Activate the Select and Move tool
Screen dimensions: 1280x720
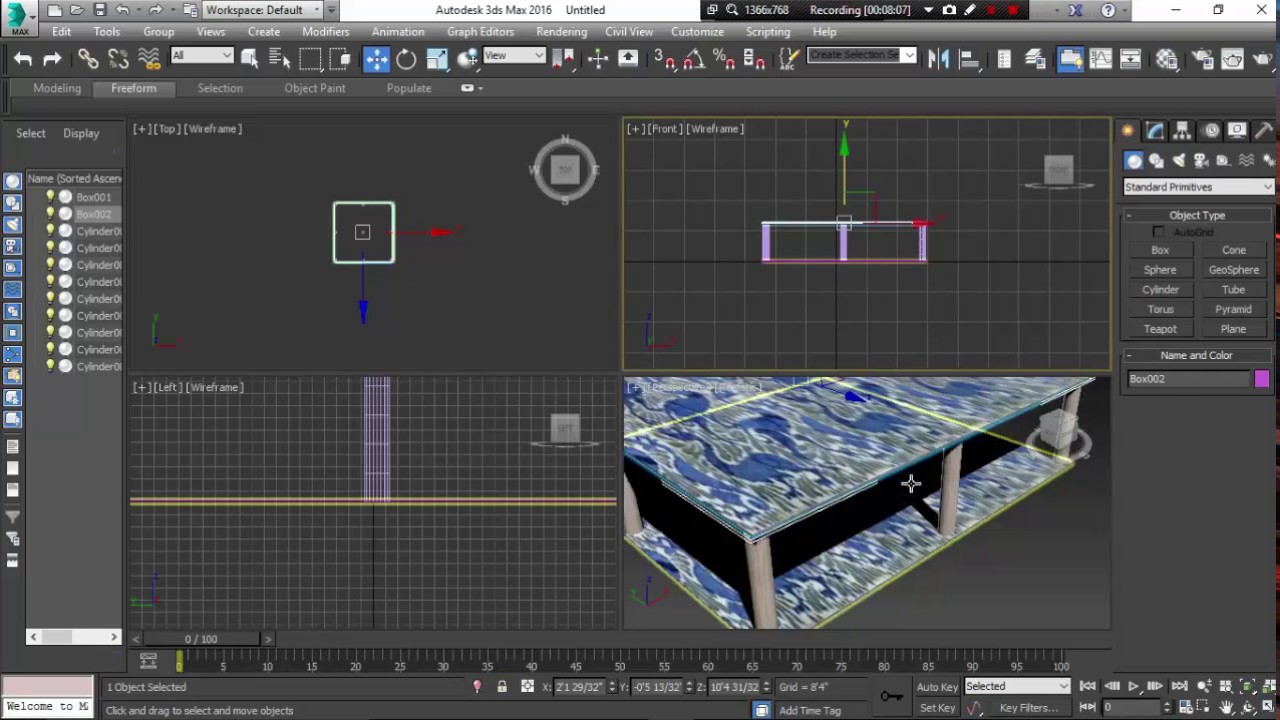coord(376,59)
